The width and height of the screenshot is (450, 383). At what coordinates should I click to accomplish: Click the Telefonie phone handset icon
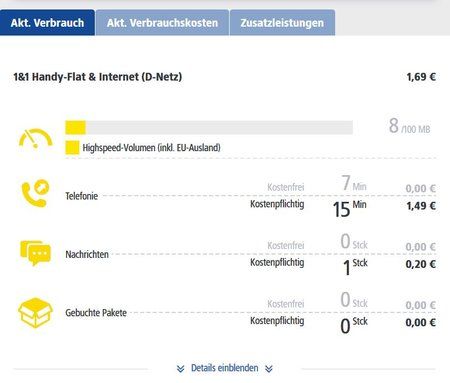[x=35, y=194]
